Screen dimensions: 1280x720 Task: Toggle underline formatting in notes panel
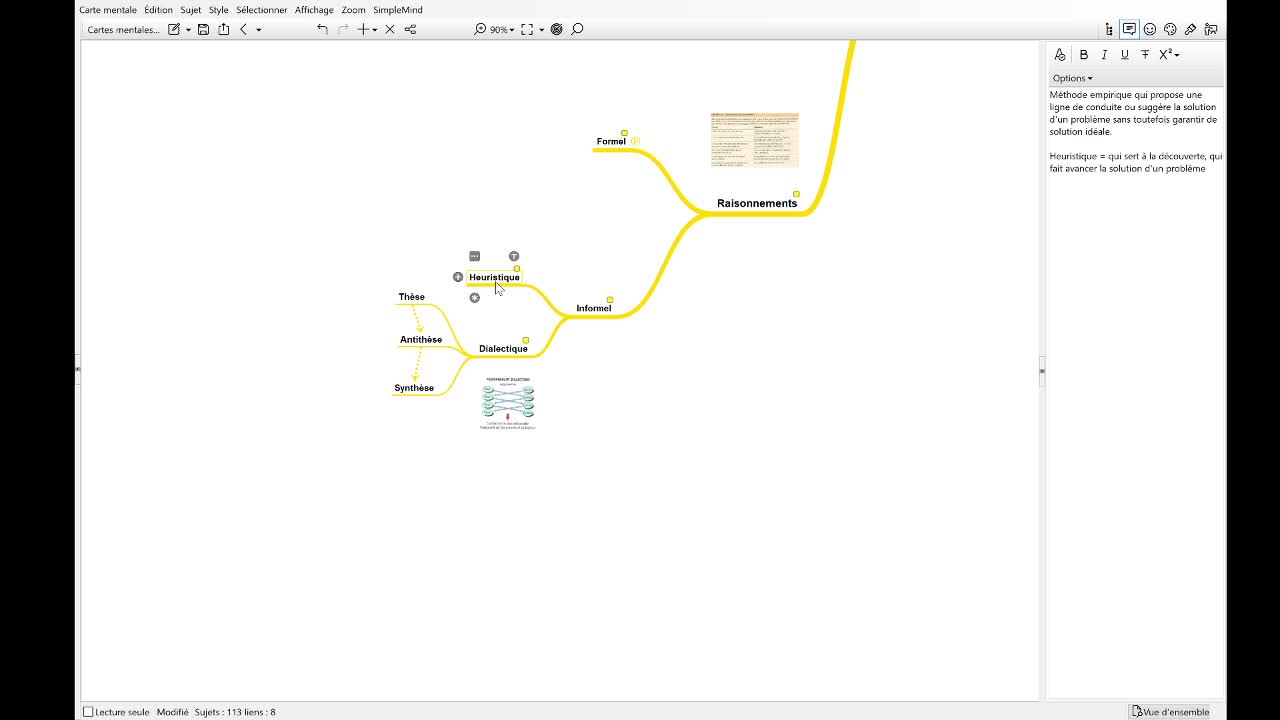(x=1124, y=55)
